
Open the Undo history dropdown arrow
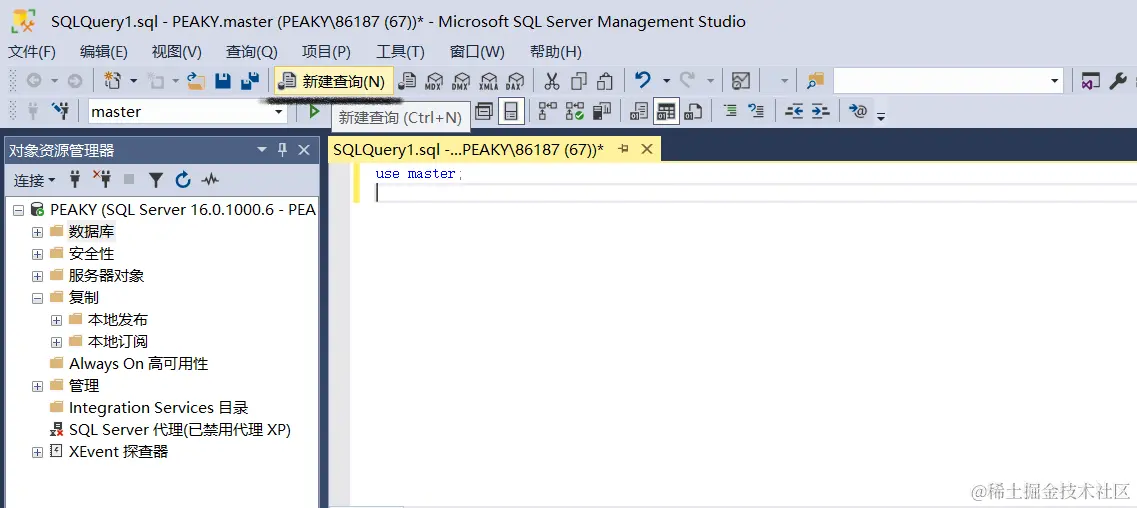tap(666, 81)
